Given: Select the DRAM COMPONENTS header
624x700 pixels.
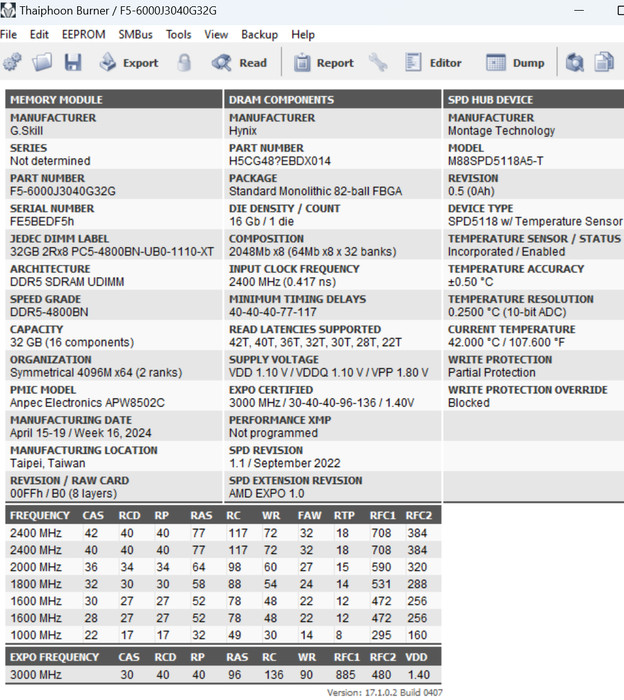Looking at the screenshot, I should [x=333, y=99].
